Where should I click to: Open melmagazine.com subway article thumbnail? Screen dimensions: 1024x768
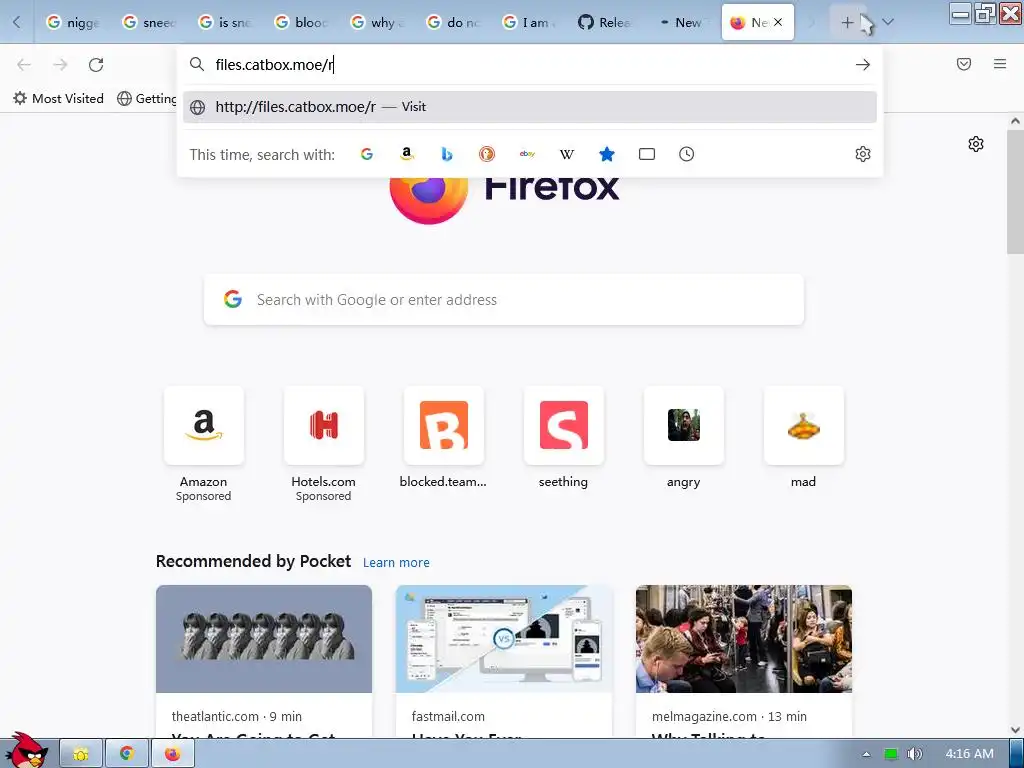pos(744,639)
